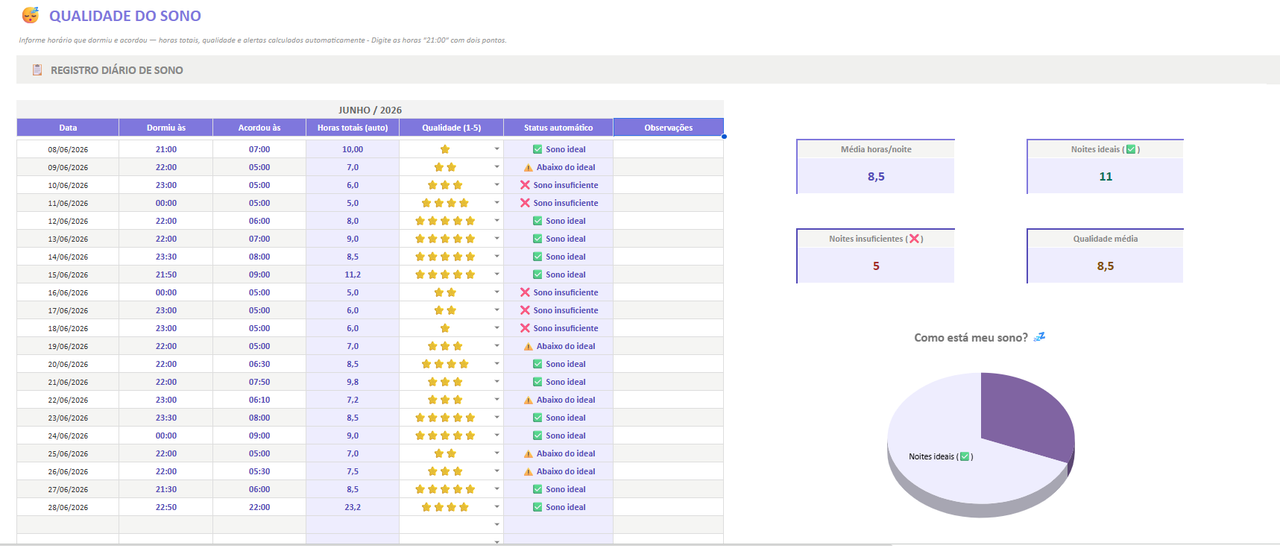Click Abaixo do ideal status for 25/06/2026
The height and width of the screenshot is (546, 1280).
click(x=559, y=454)
